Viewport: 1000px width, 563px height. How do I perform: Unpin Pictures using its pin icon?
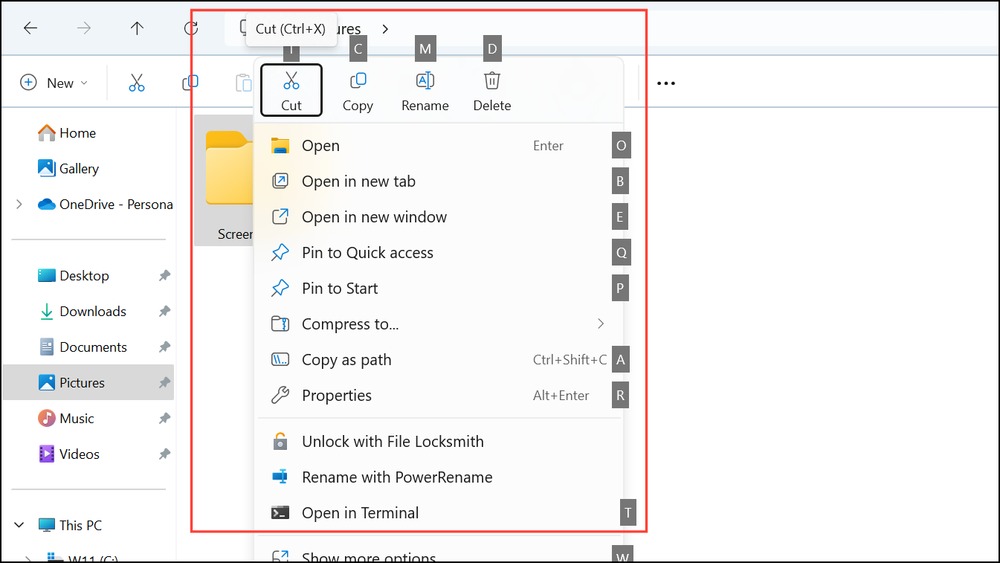coord(165,383)
